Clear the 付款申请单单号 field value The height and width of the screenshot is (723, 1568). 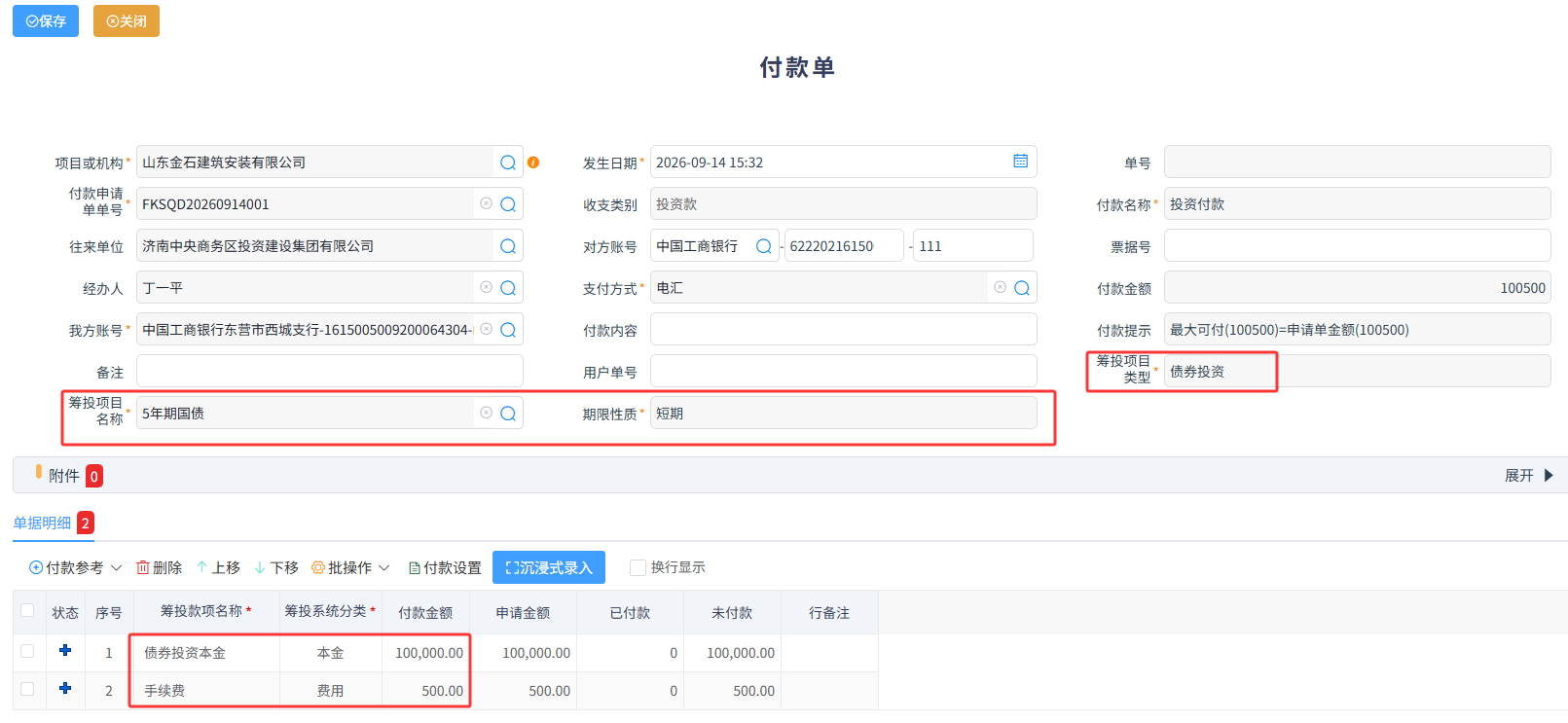[x=486, y=203]
